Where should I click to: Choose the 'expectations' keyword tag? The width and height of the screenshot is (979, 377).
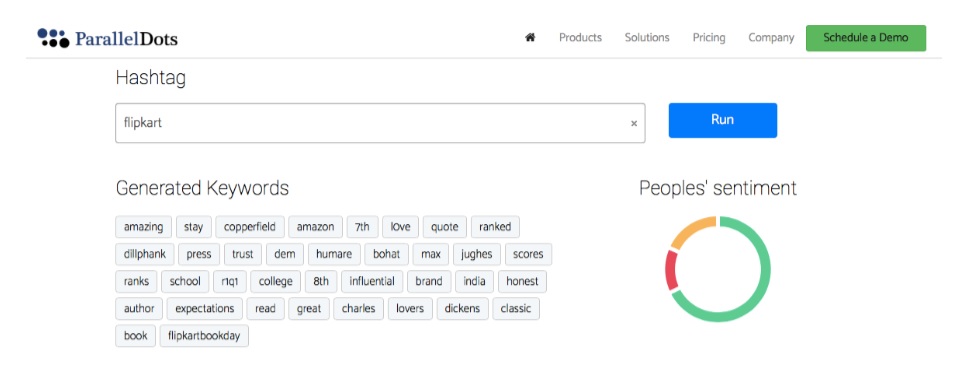click(205, 308)
